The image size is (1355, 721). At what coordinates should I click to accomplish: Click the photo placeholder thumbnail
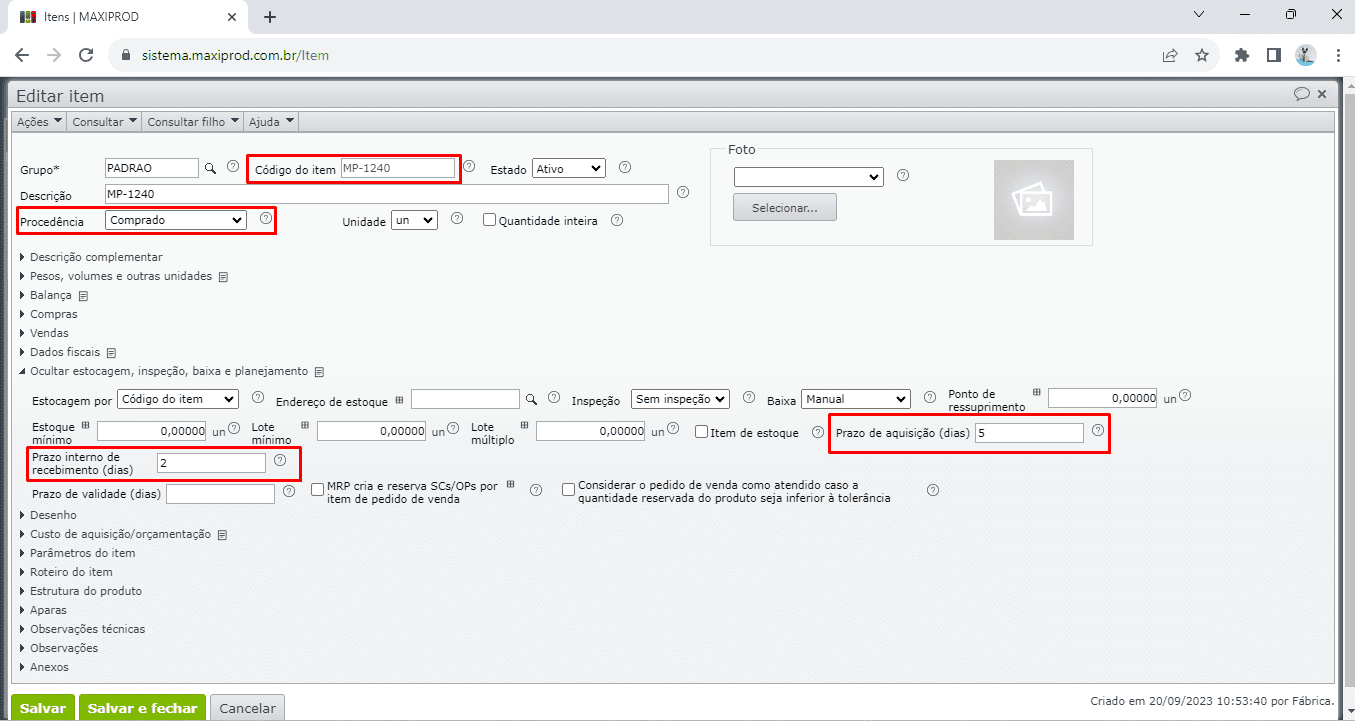coord(1034,200)
